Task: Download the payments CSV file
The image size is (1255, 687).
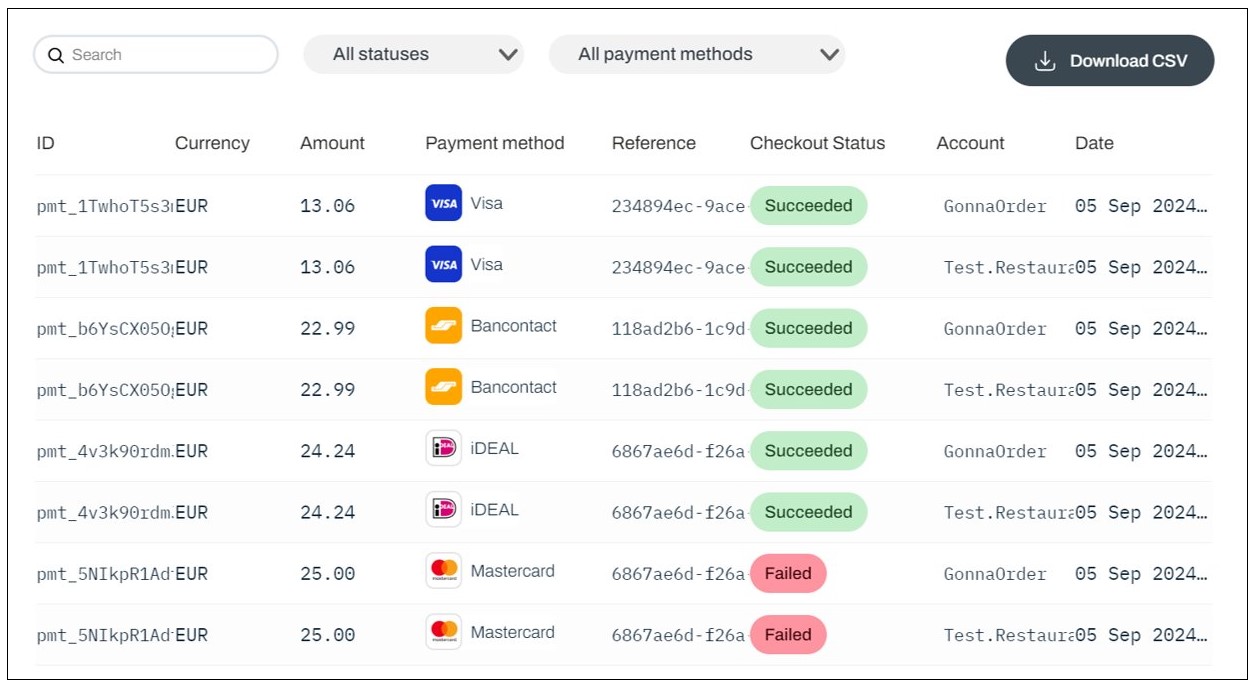Action: [1110, 61]
